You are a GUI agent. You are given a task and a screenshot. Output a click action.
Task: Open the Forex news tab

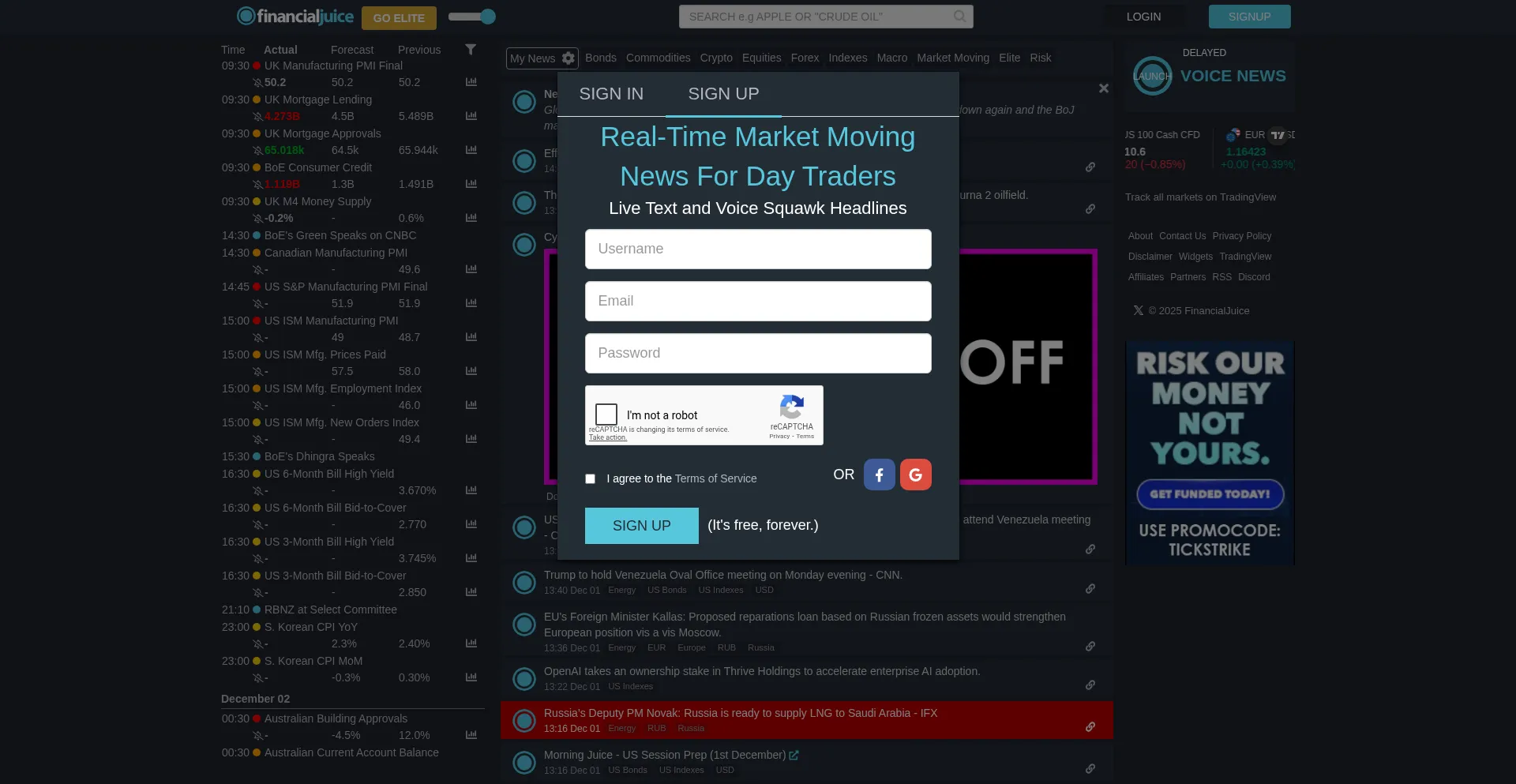(x=805, y=58)
